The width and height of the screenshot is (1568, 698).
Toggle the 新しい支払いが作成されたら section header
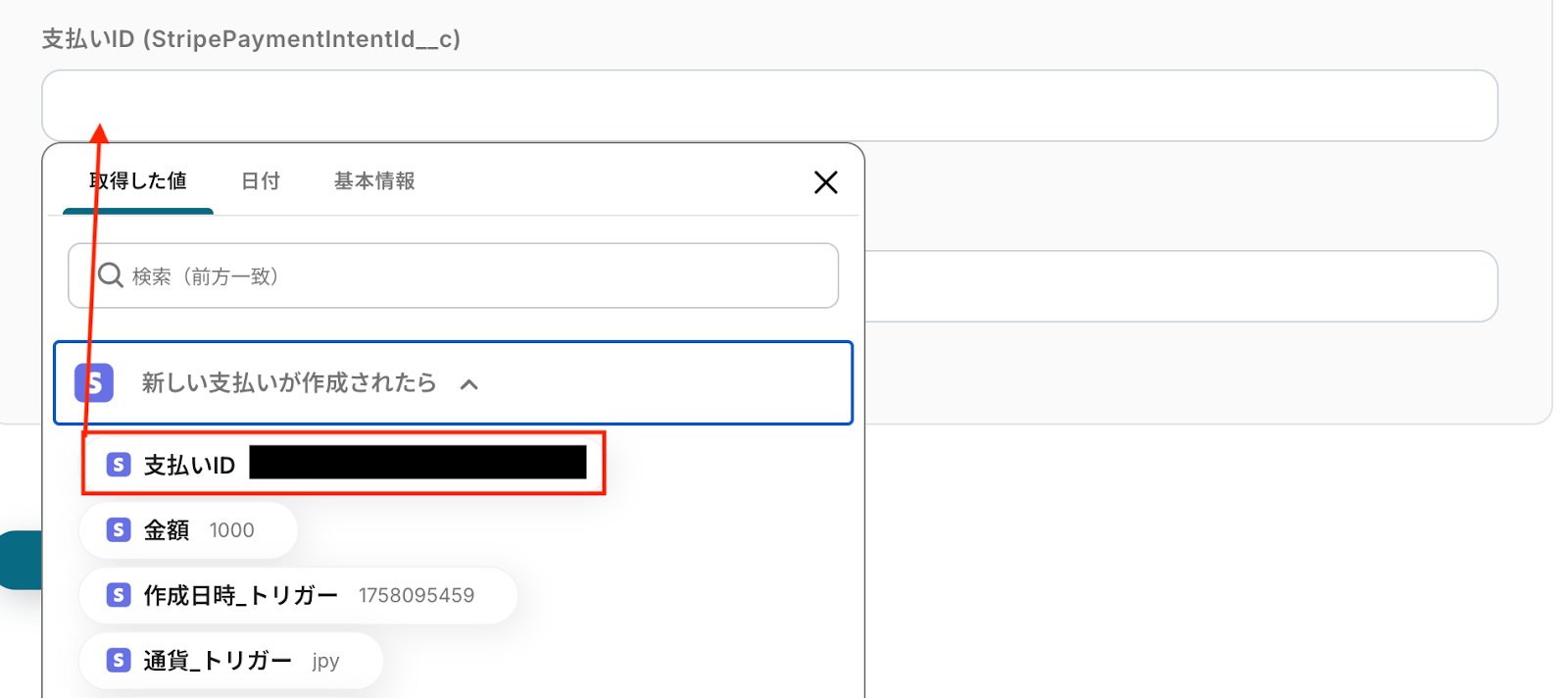click(288, 383)
